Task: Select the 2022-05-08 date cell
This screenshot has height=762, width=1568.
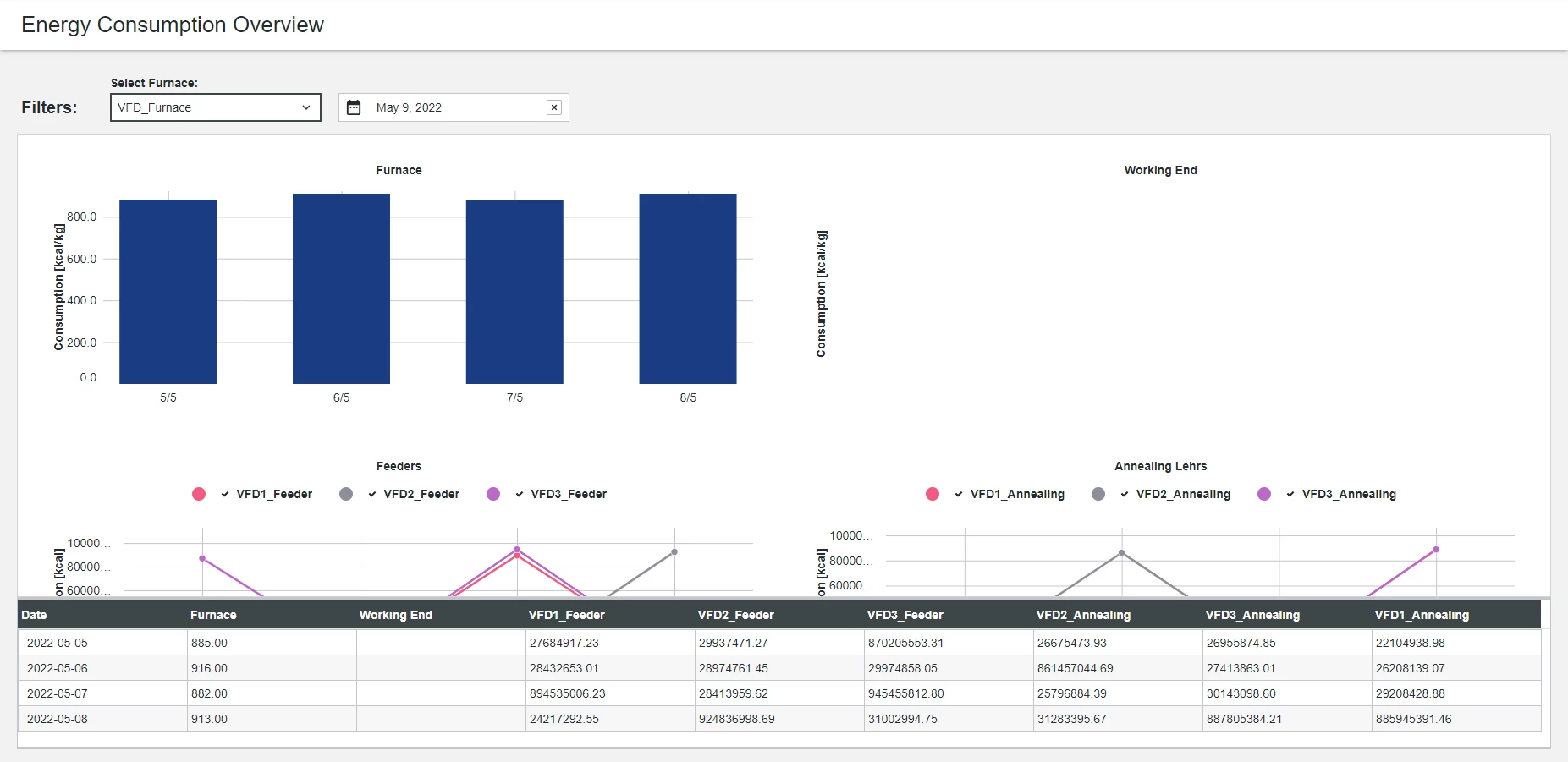Action: tap(102, 719)
